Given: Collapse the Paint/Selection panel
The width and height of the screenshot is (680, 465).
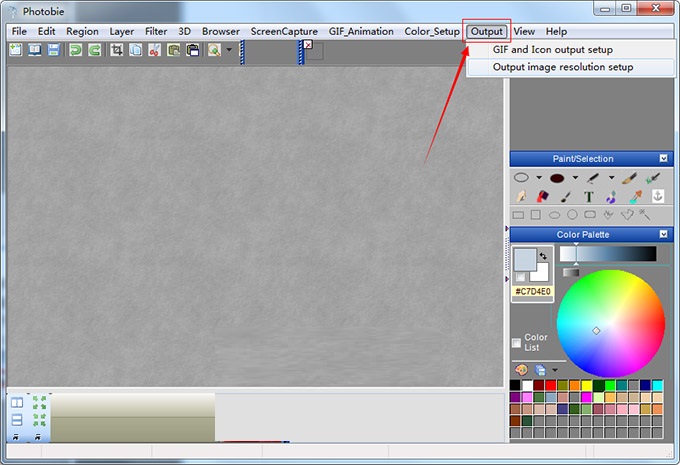Looking at the screenshot, I should click(664, 158).
